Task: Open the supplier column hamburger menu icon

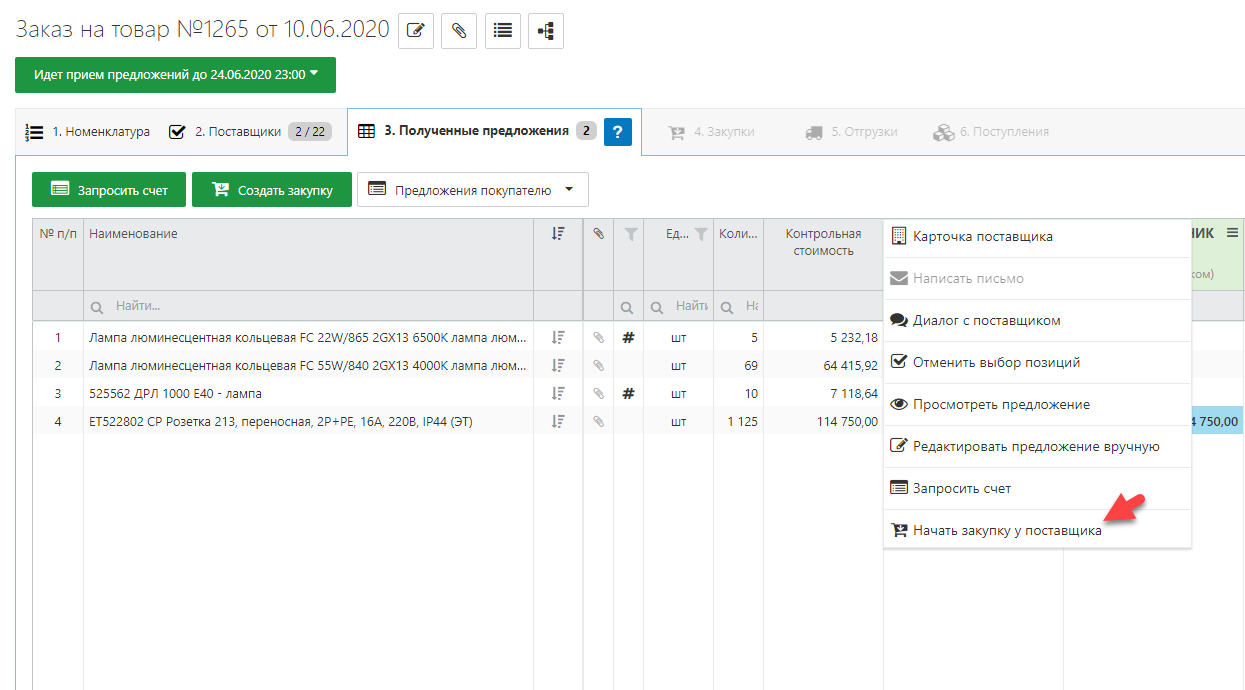Action: (x=1232, y=233)
